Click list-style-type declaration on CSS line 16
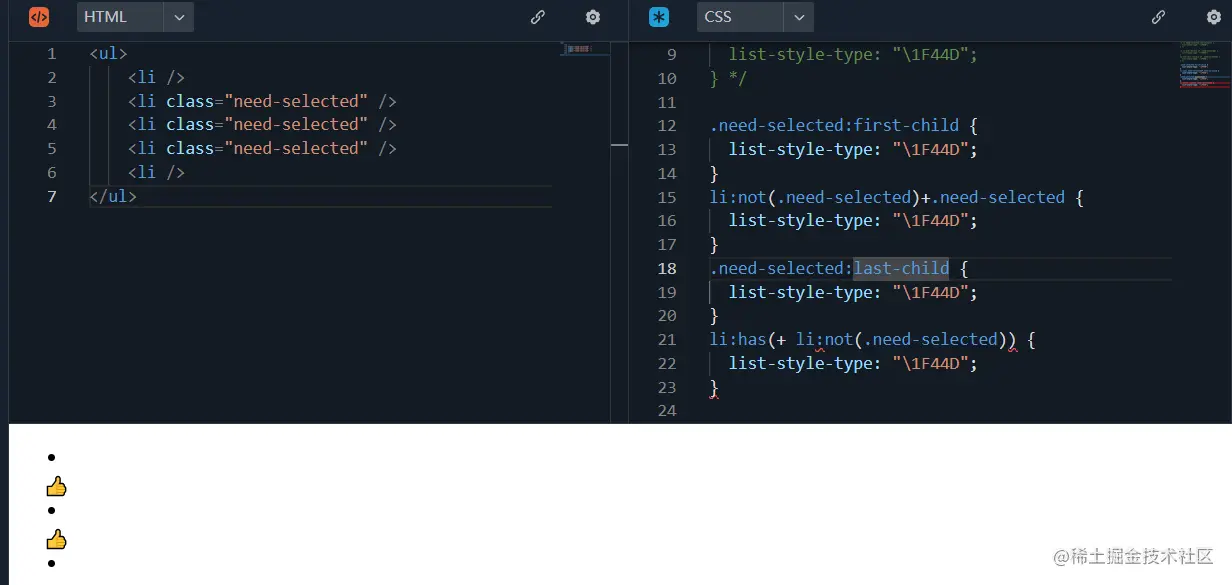 click(x=853, y=221)
